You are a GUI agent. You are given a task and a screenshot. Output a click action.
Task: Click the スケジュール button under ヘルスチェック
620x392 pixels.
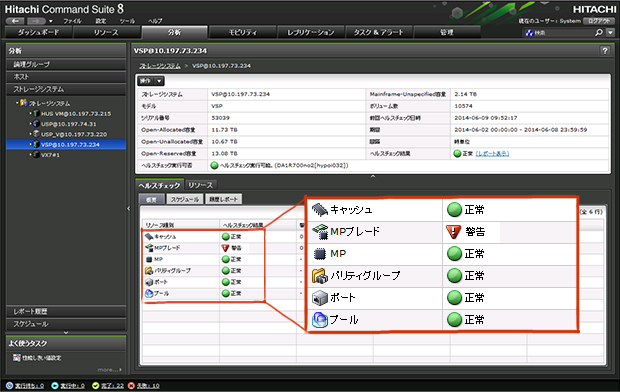tap(185, 199)
